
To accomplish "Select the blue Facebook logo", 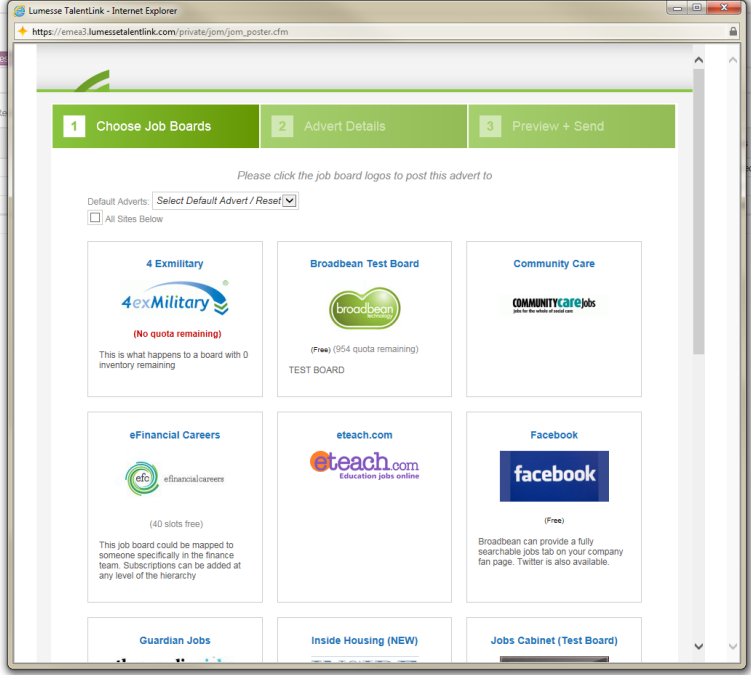I will 554,476.
